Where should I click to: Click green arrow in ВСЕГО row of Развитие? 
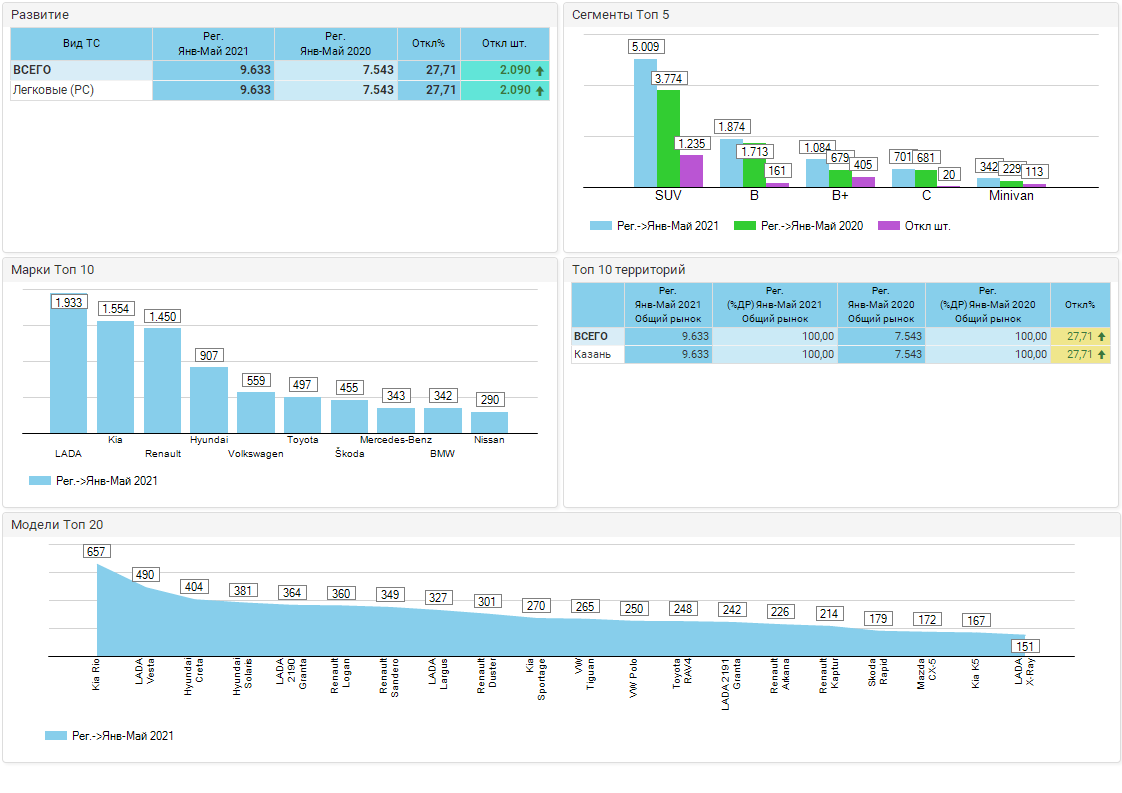pos(540,71)
